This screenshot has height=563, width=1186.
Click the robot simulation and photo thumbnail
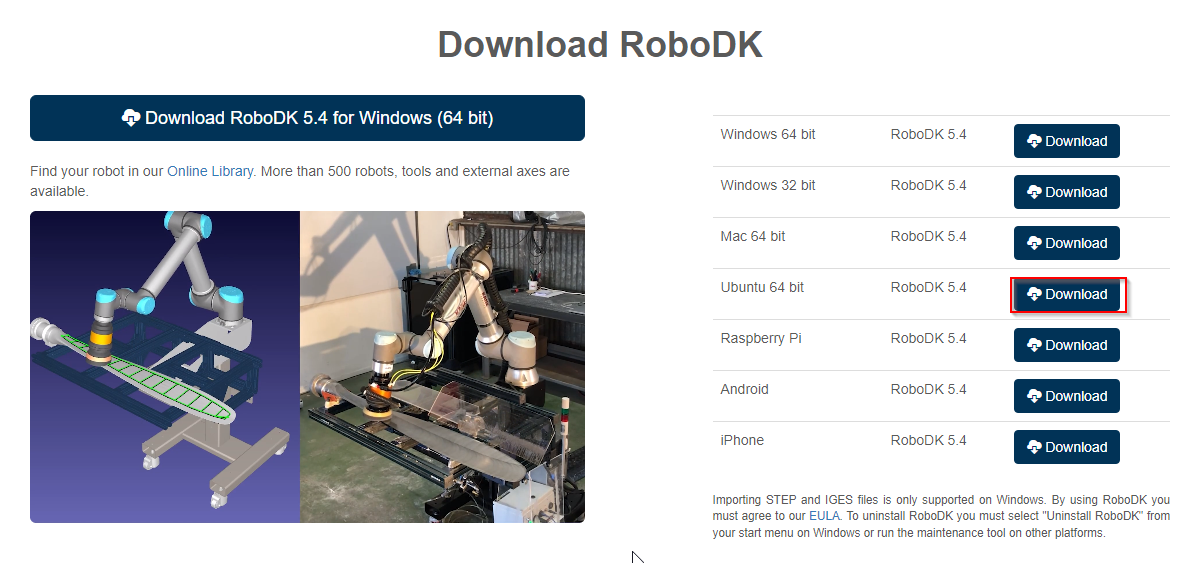click(307, 367)
